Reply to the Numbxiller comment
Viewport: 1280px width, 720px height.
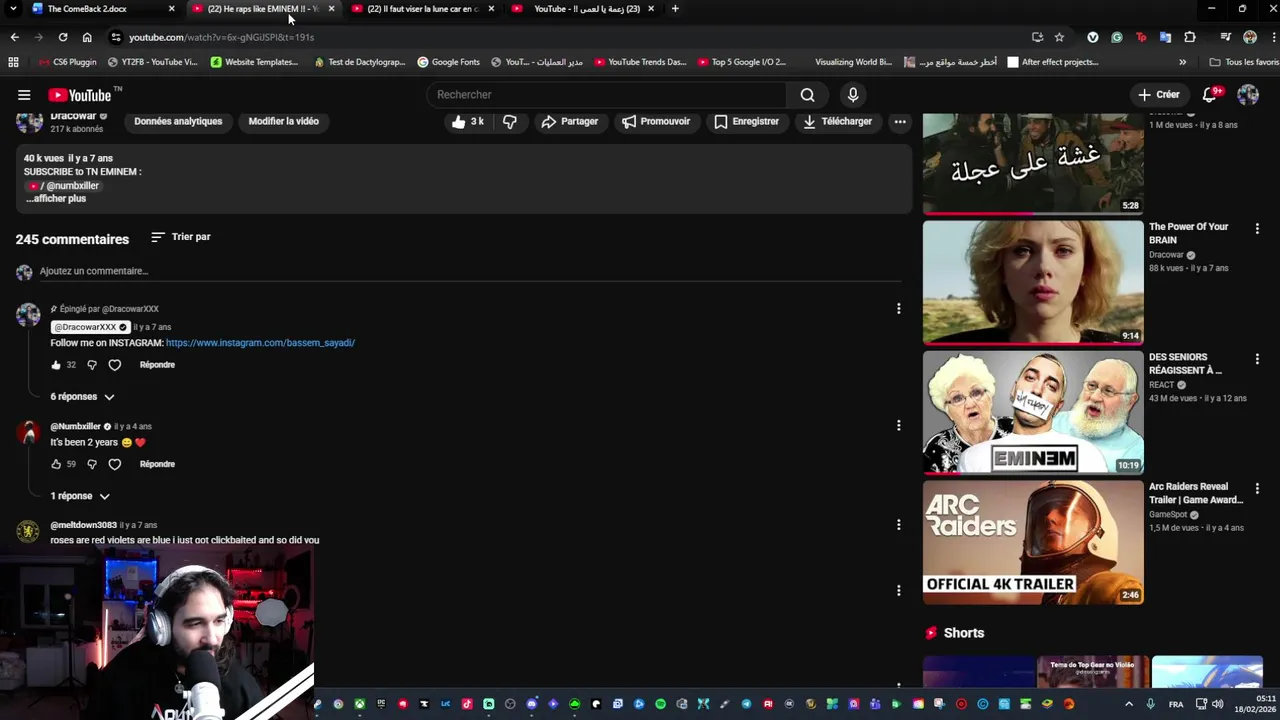click(x=157, y=464)
